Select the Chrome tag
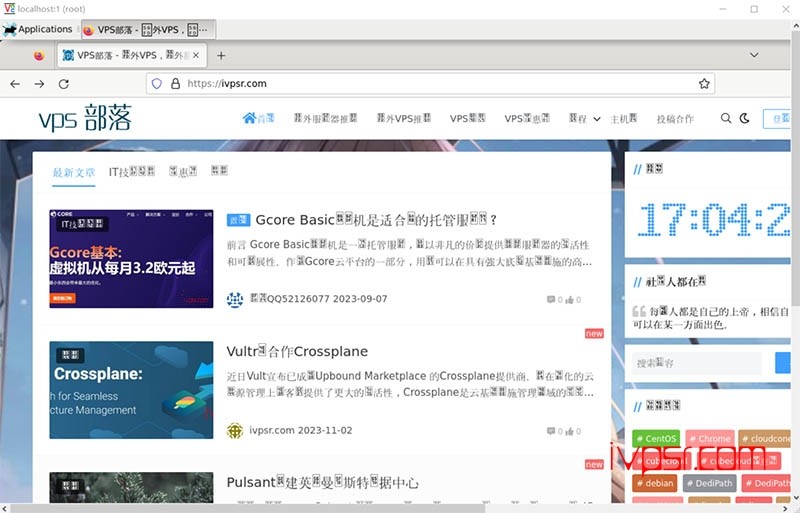The height and width of the screenshot is (513, 800). (709, 438)
